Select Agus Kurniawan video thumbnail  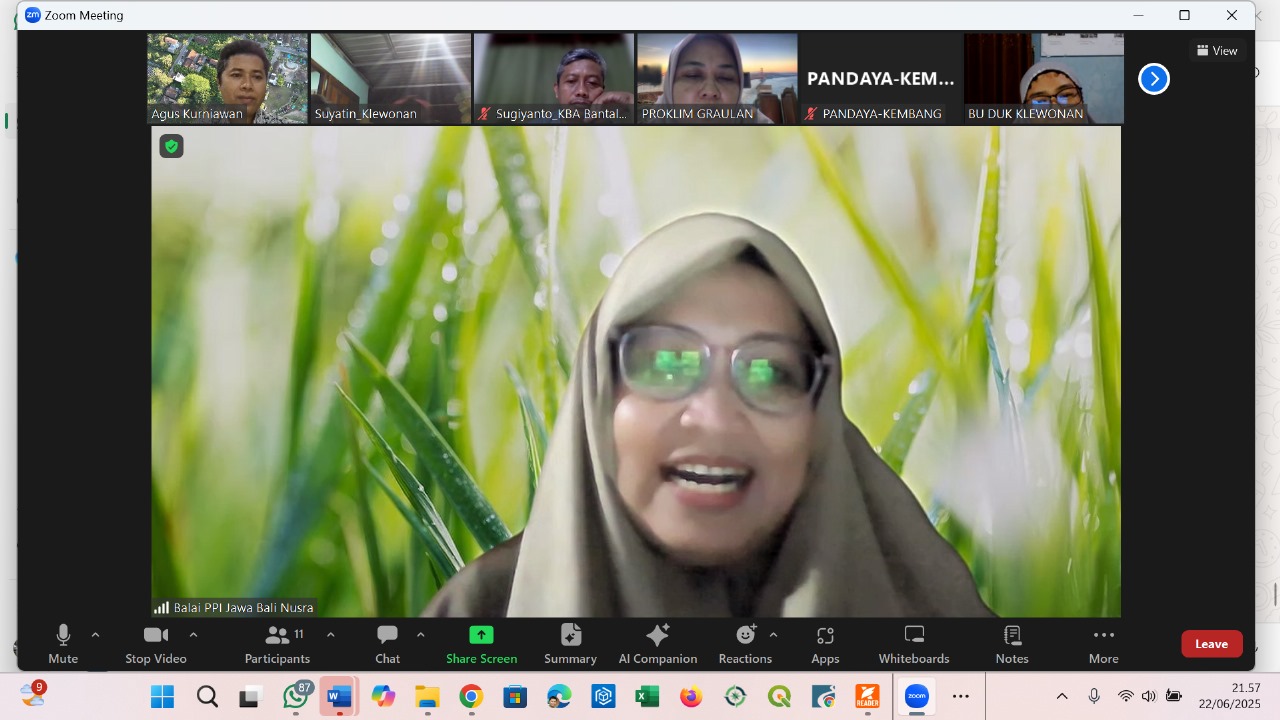pos(227,78)
